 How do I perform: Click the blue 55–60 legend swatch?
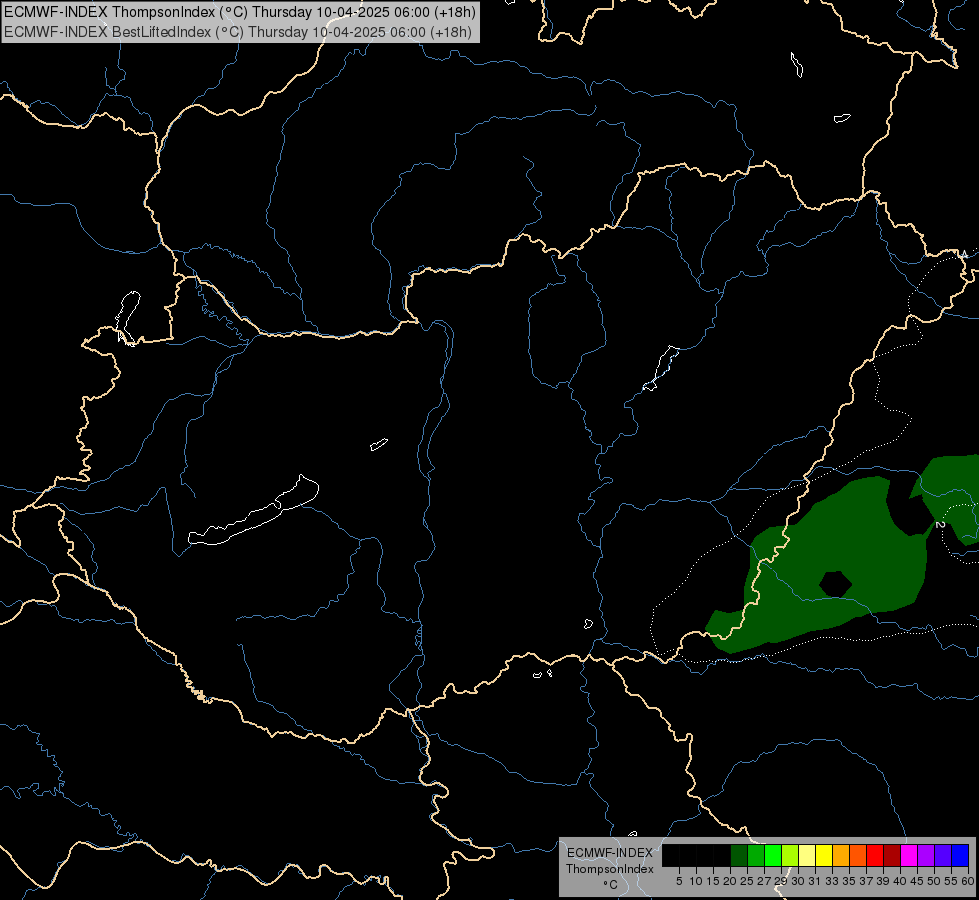click(960, 855)
